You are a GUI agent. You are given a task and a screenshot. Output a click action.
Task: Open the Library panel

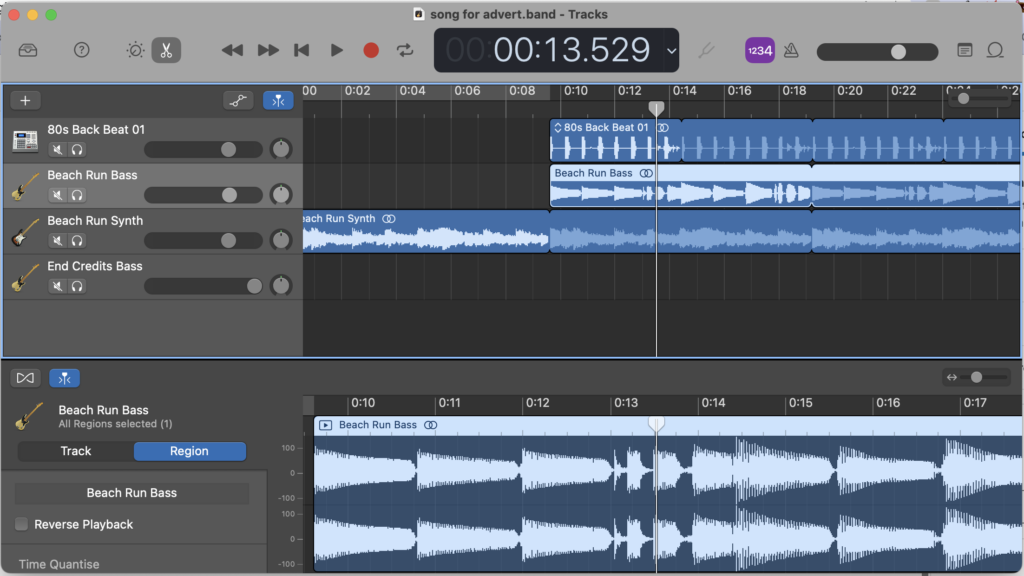[27, 50]
